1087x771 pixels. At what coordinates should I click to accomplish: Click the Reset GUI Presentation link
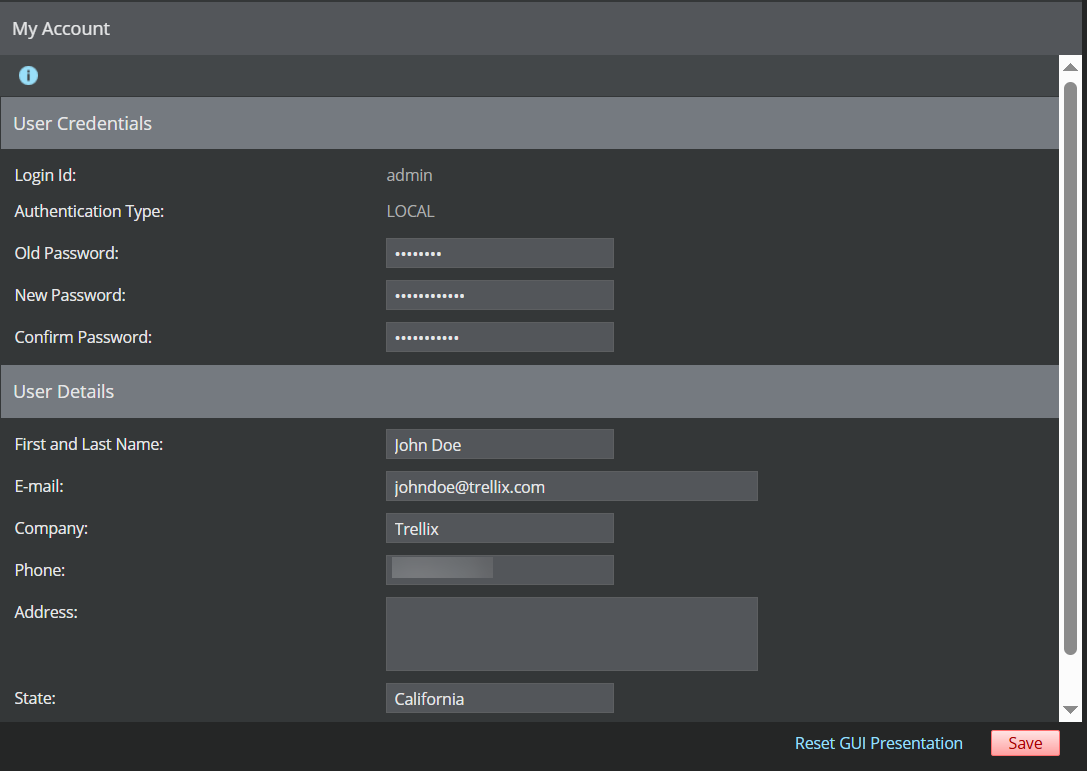[x=878, y=743]
